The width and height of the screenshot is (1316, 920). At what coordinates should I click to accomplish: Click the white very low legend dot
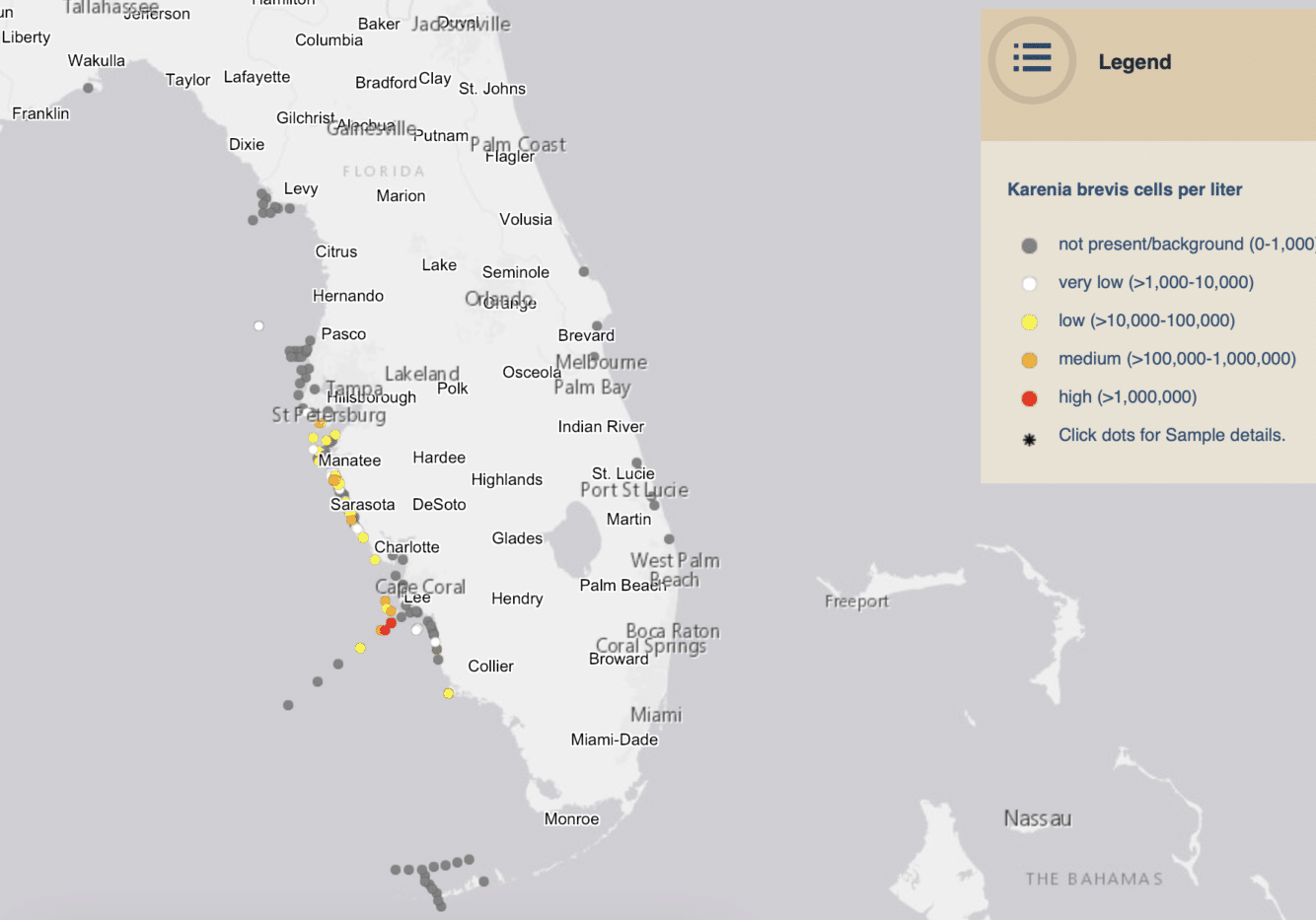pos(1030,283)
